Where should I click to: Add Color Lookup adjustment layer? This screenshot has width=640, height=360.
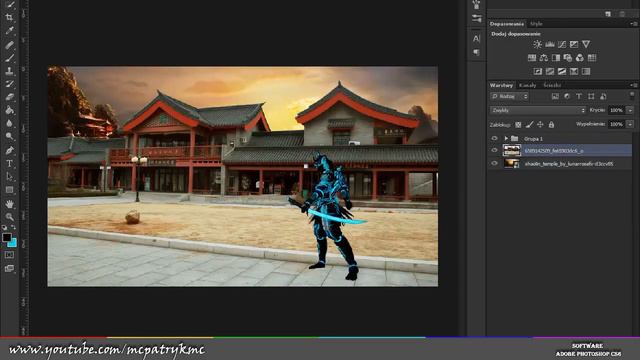pos(592,58)
